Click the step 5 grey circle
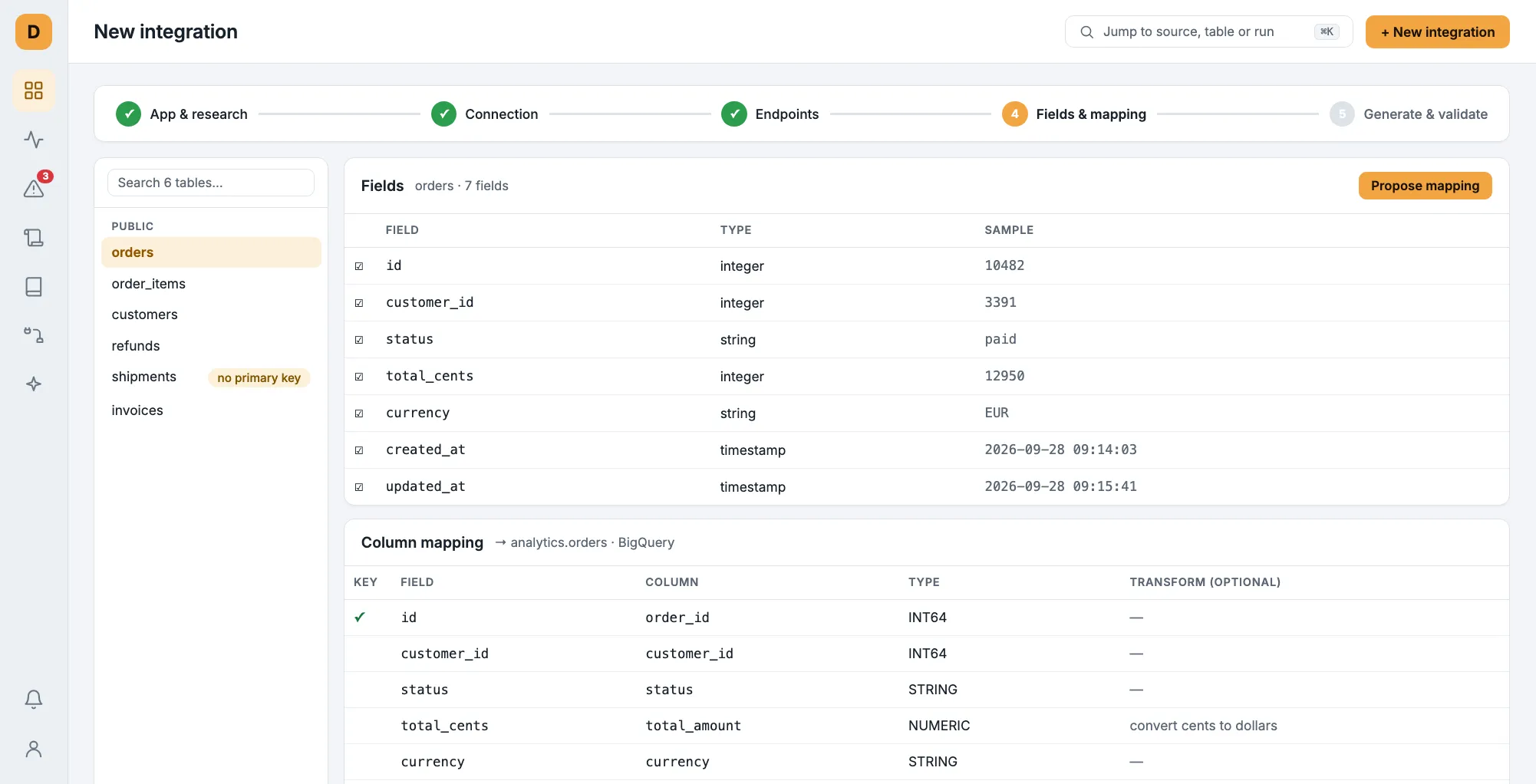The width and height of the screenshot is (1536, 784). [x=1342, y=114]
